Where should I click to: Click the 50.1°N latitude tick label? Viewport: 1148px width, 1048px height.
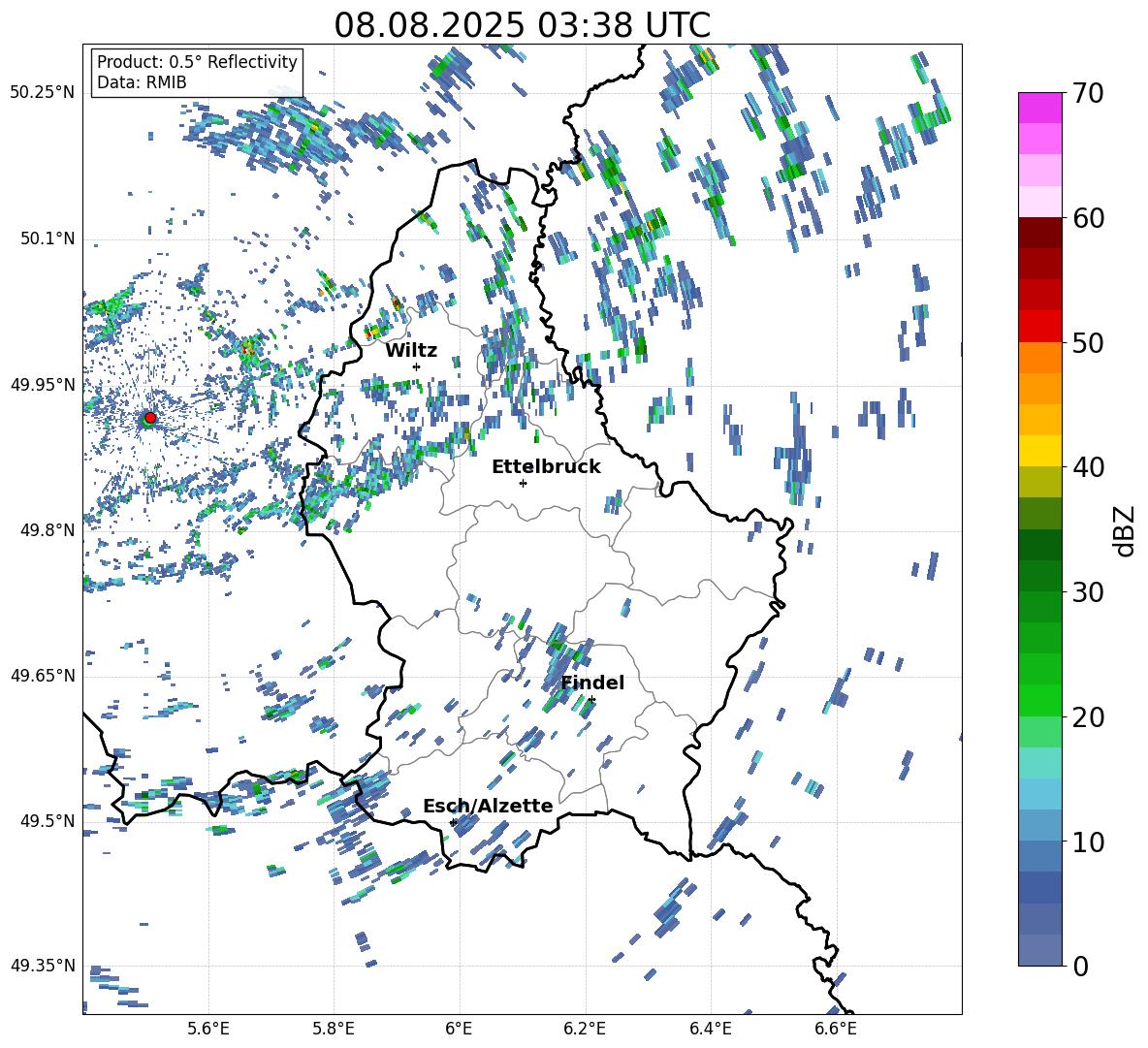pyautogui.click(x=48, y=238)
